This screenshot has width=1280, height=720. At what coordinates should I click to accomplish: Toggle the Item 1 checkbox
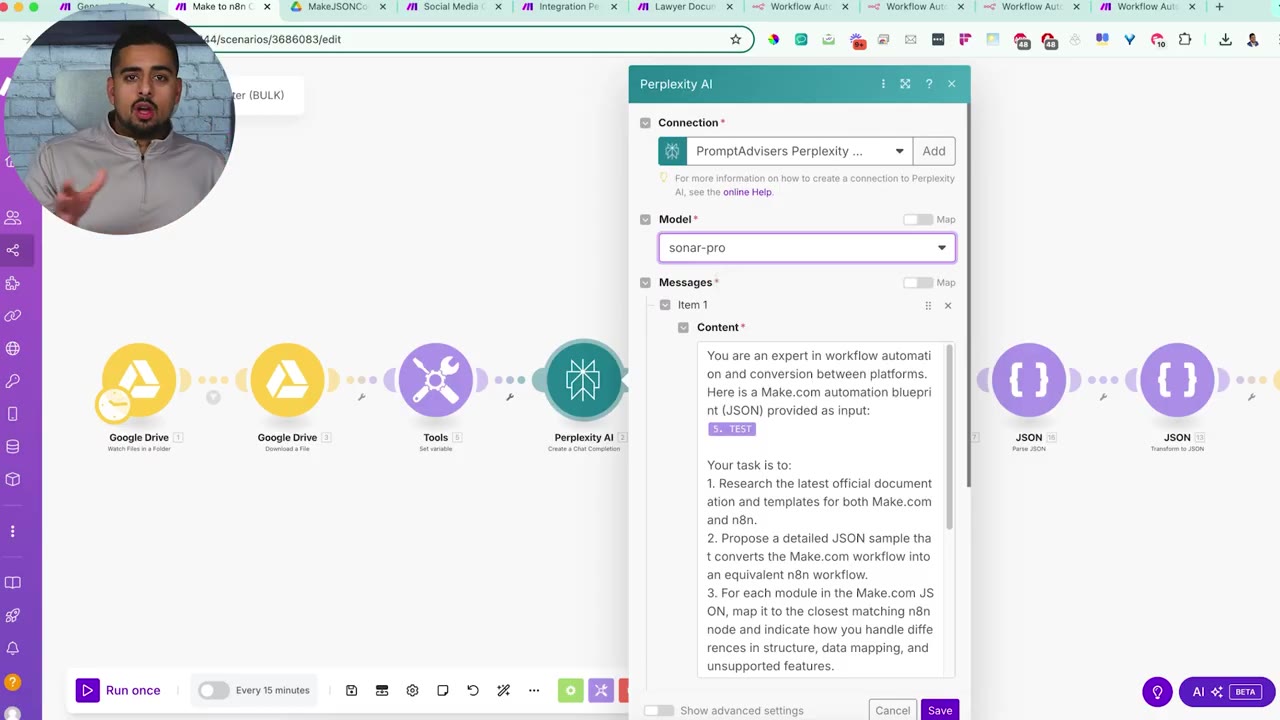(x=665, y=305)
